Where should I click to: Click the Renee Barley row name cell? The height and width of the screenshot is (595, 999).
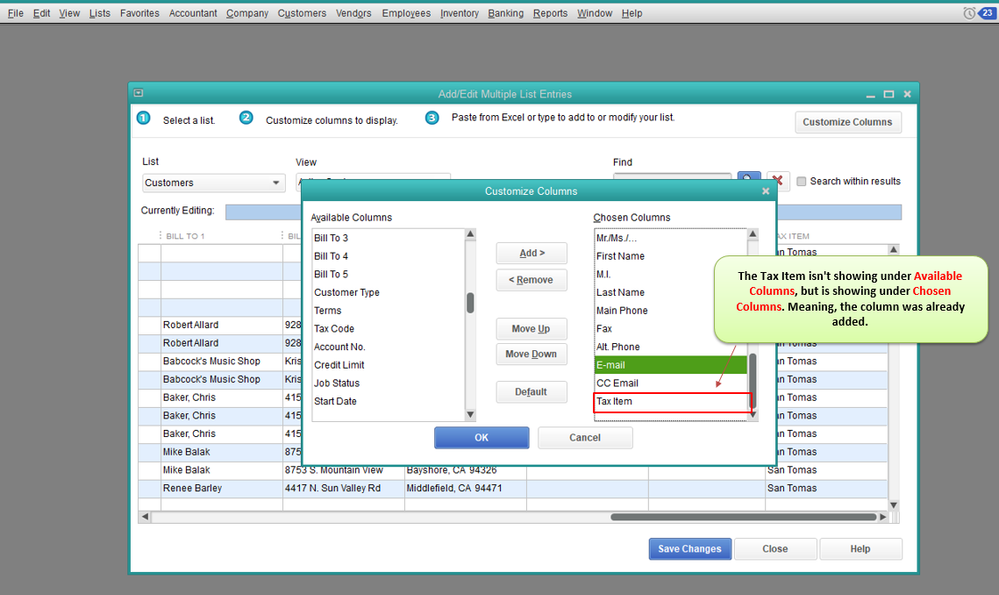221,488
